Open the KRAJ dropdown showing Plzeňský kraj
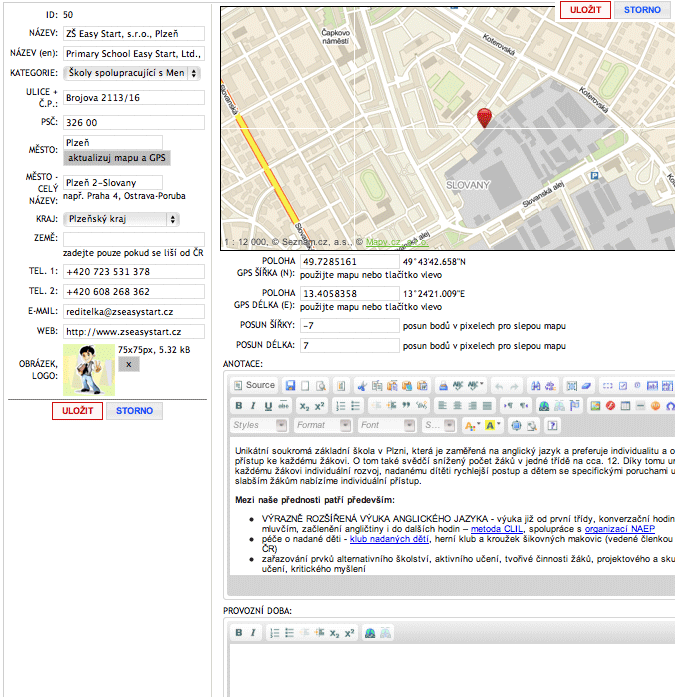This screenshot has height=697, width=675. (121, 218)
